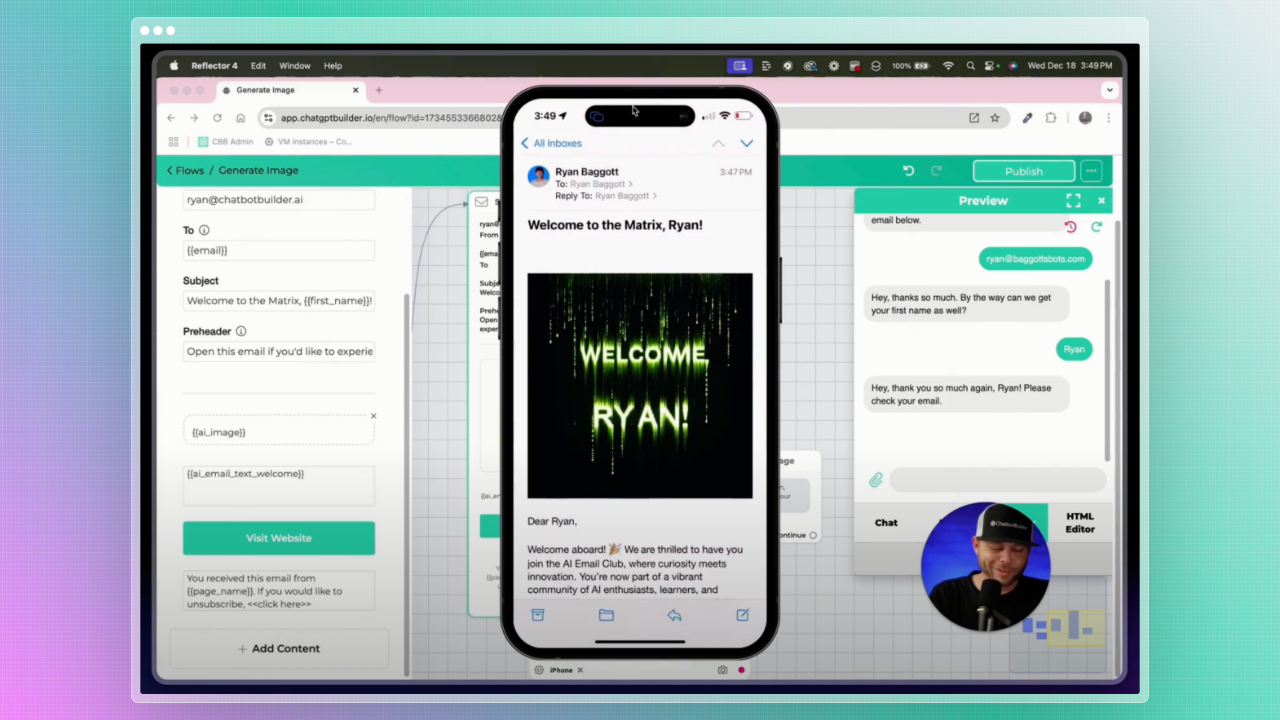Click the sender email field
The image size is (1280, 720).
coord(279,200)
